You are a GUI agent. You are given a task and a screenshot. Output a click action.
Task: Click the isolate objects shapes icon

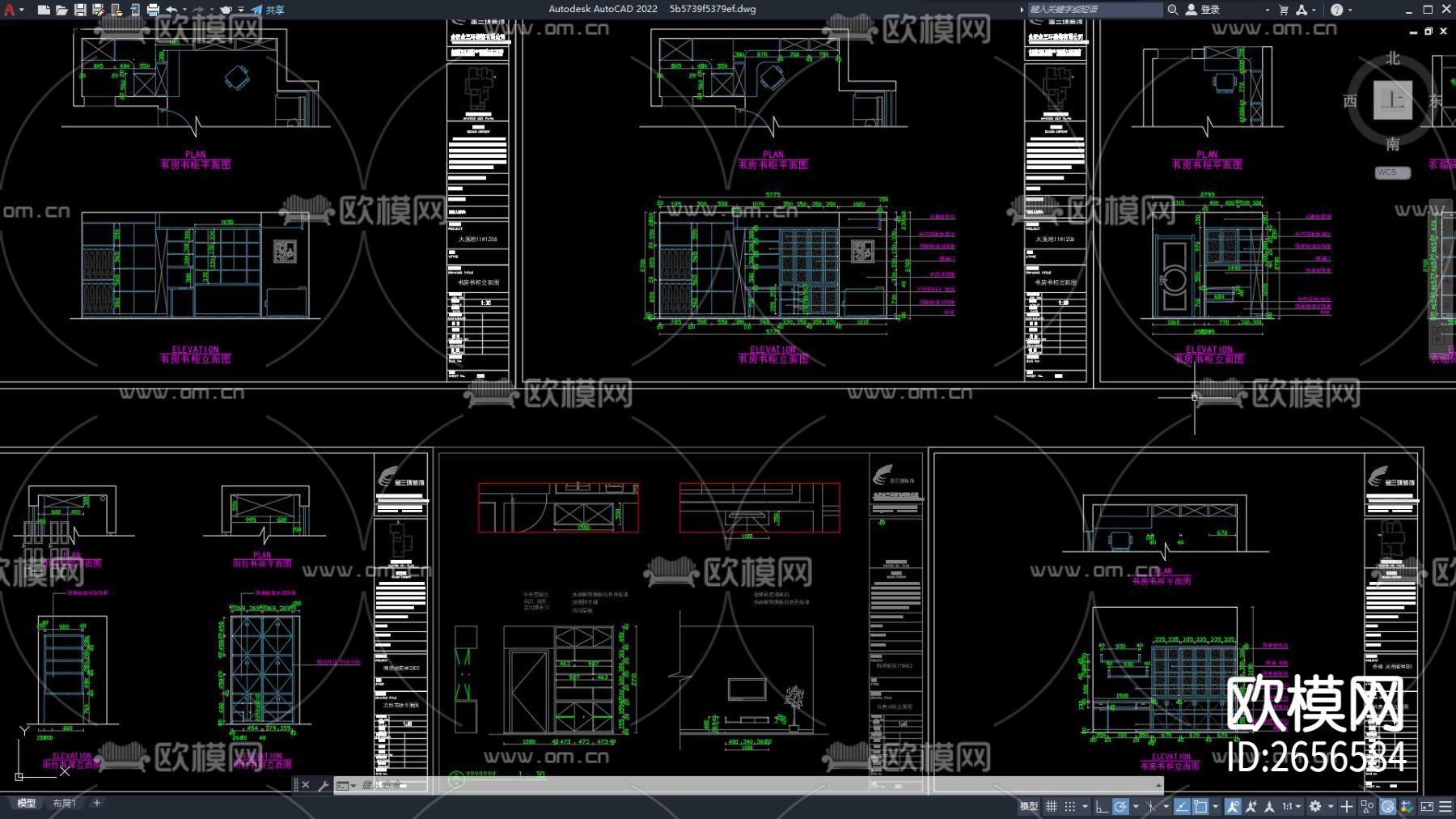coord(1367,806)
